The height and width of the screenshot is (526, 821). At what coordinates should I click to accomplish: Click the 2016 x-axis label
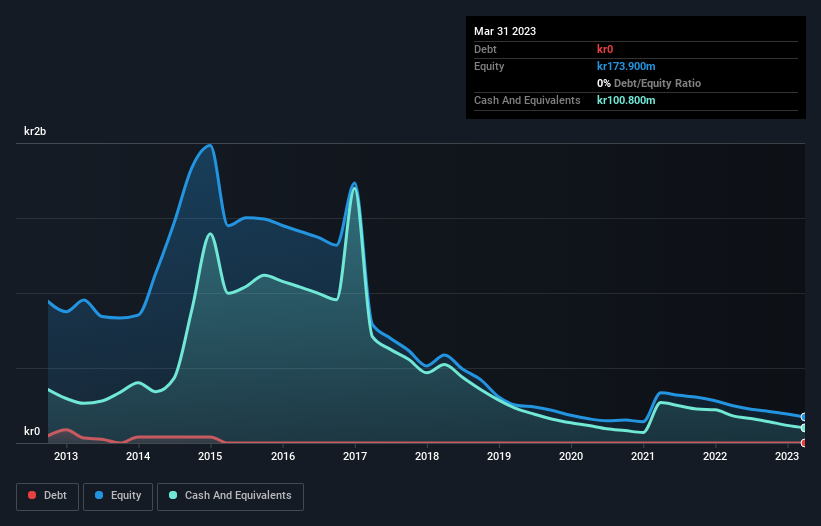283,456
